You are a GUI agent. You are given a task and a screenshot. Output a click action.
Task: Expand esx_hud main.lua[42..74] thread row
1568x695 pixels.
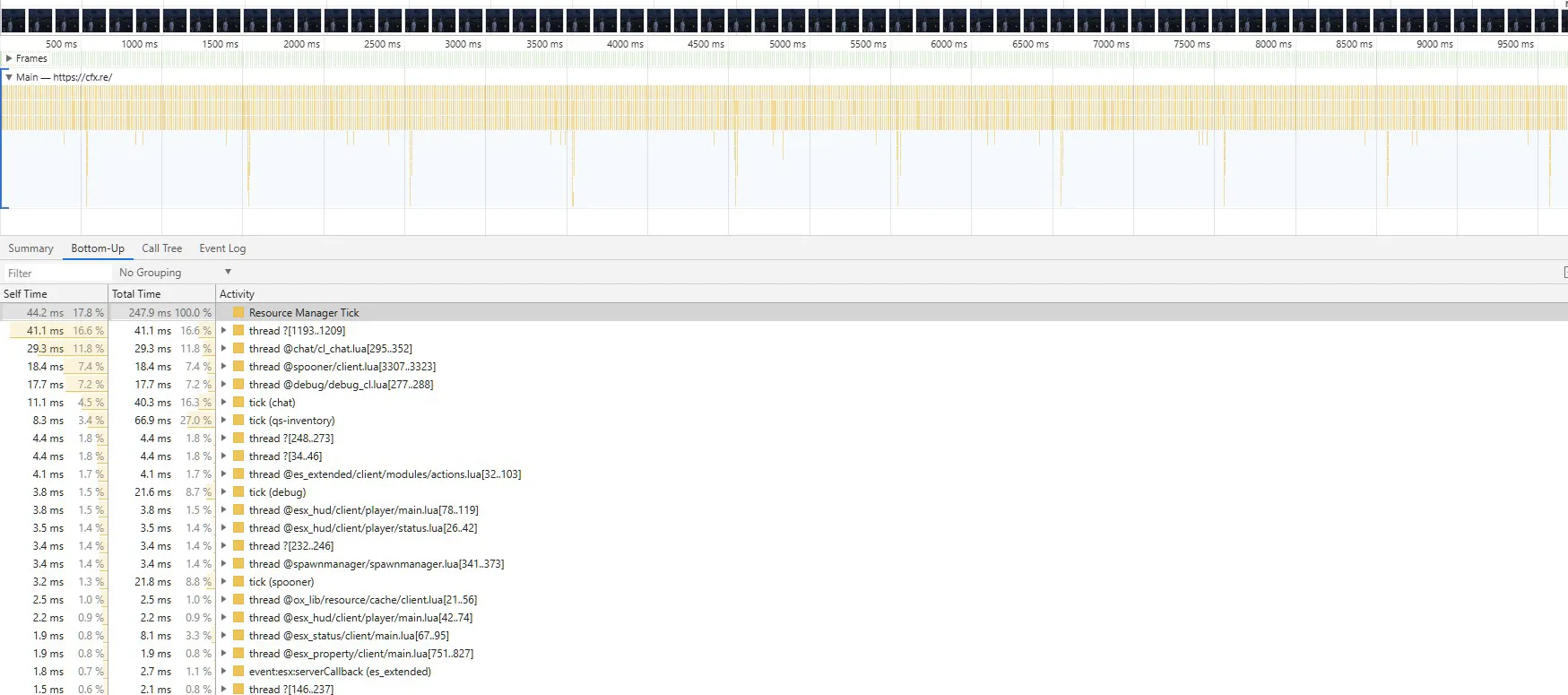(224, 618)
